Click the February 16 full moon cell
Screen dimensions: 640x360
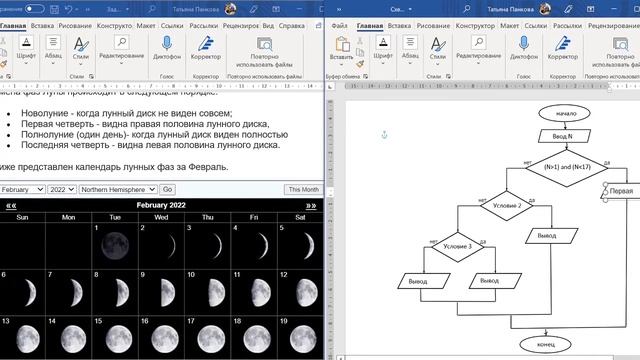[161, 338]
